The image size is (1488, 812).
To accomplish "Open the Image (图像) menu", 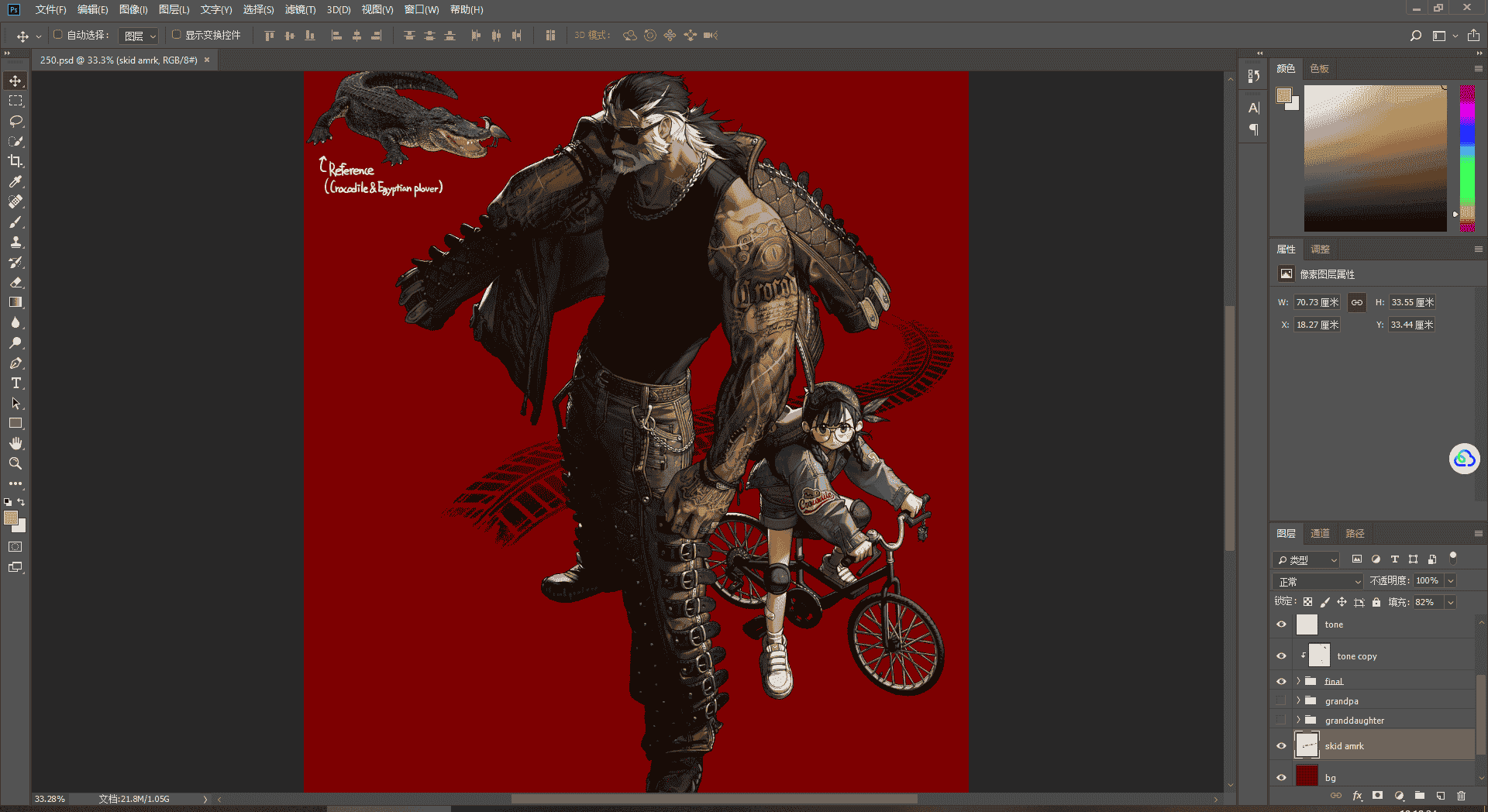I will point(133,9).
